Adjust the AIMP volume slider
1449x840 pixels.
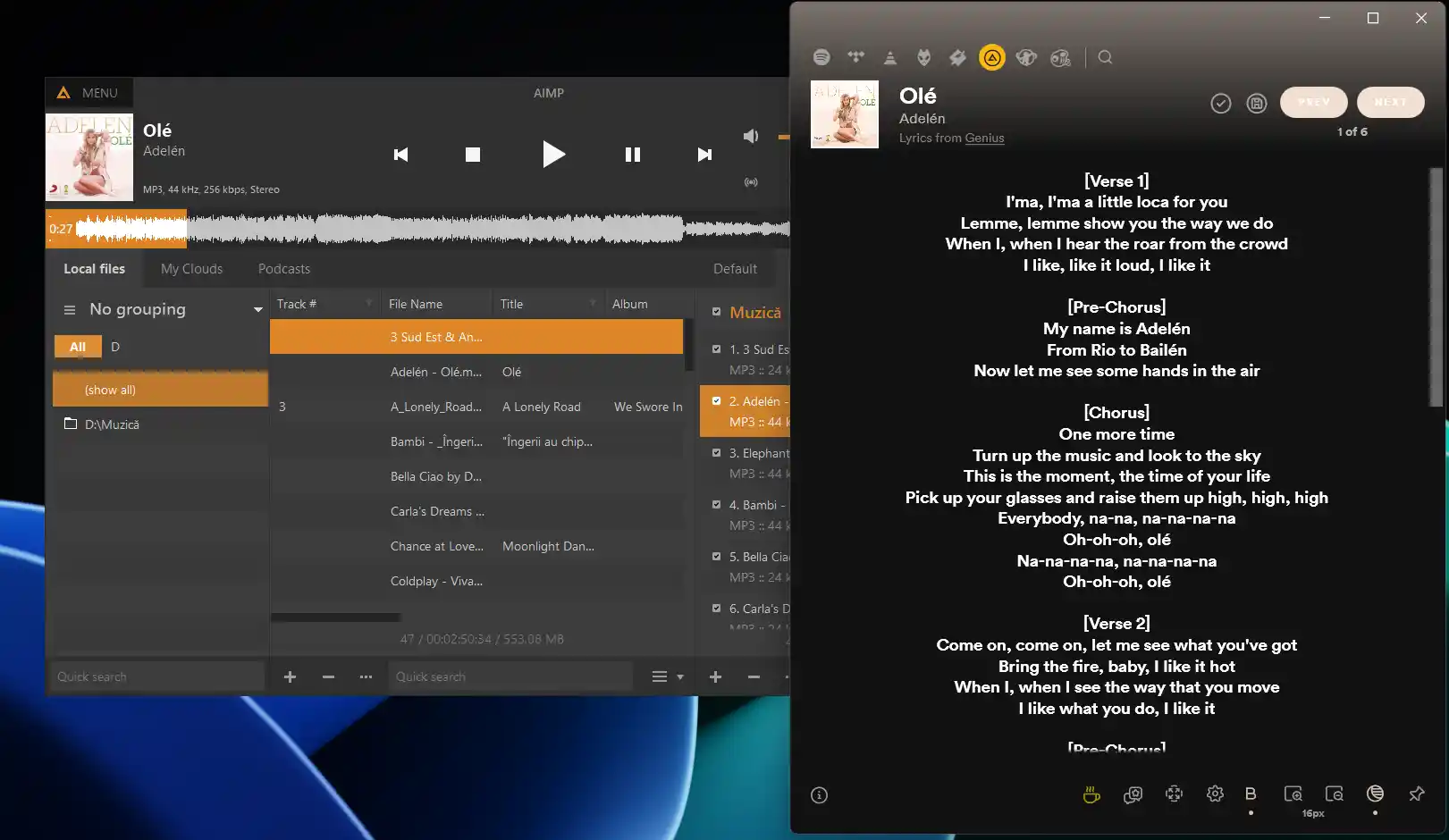pos(784,137)
